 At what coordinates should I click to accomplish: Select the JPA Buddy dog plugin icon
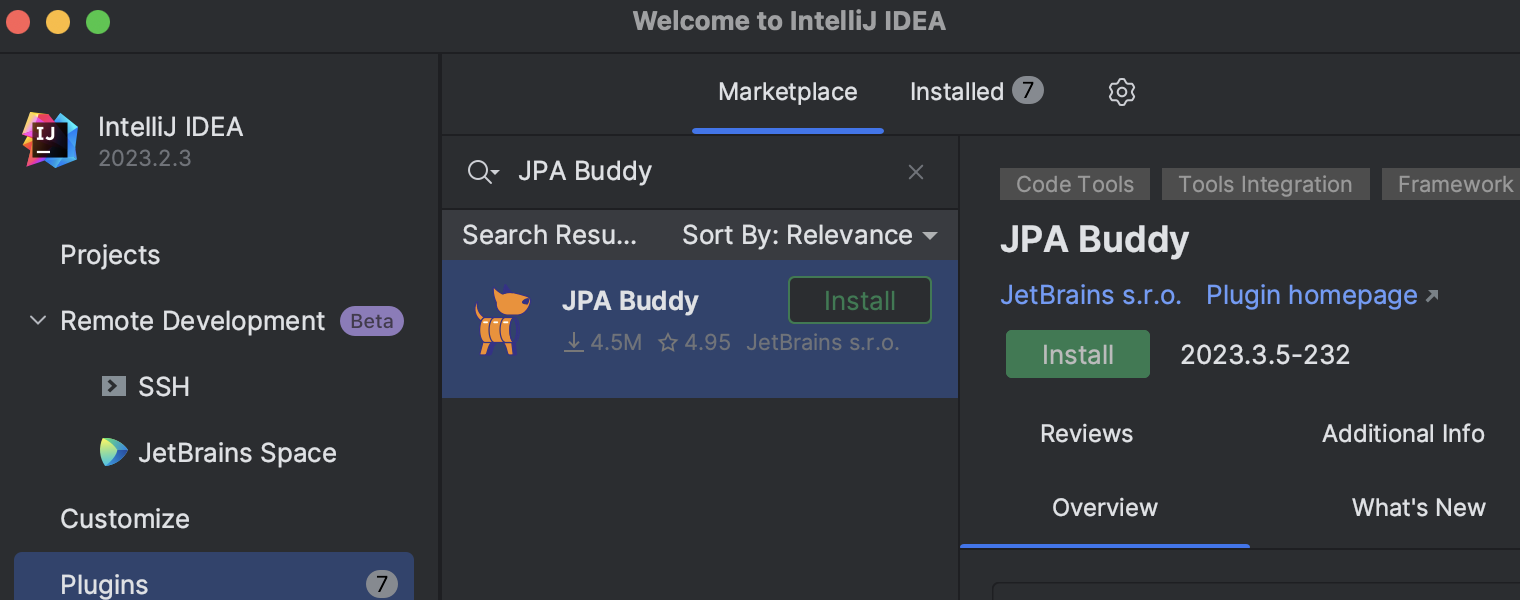point(501,322)
